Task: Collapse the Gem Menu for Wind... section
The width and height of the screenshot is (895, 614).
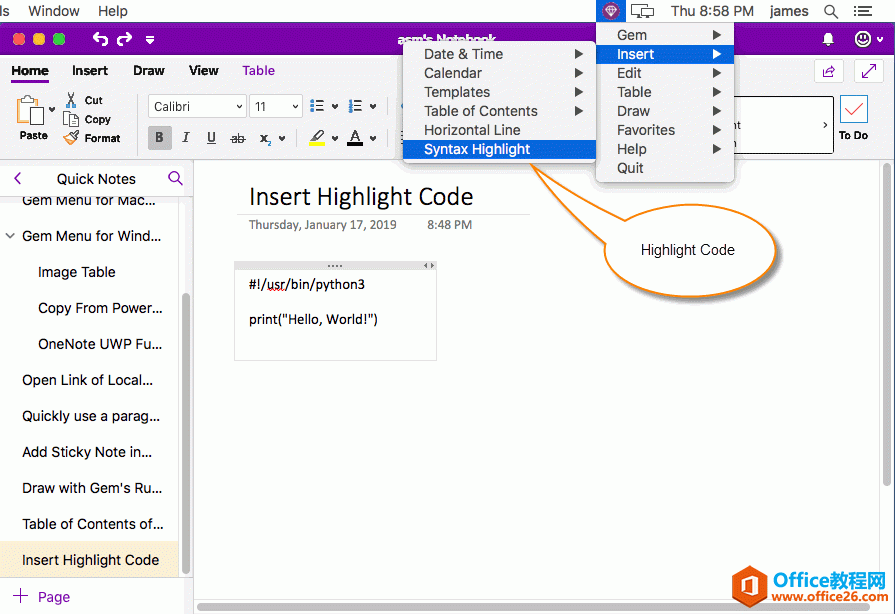Action: point(10,237)
